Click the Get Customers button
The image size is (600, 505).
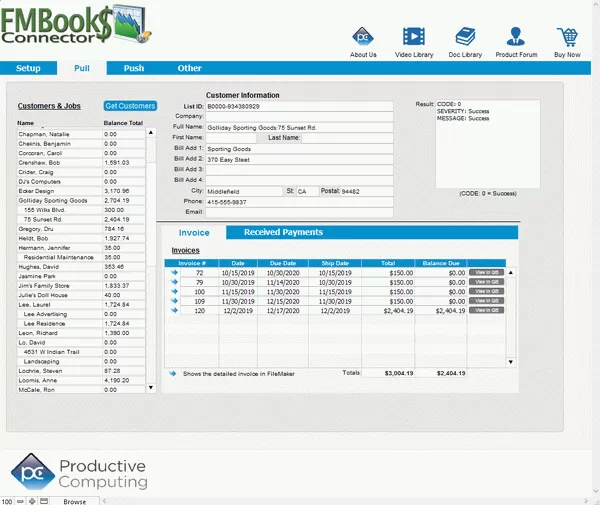click(x=130, y=106)
